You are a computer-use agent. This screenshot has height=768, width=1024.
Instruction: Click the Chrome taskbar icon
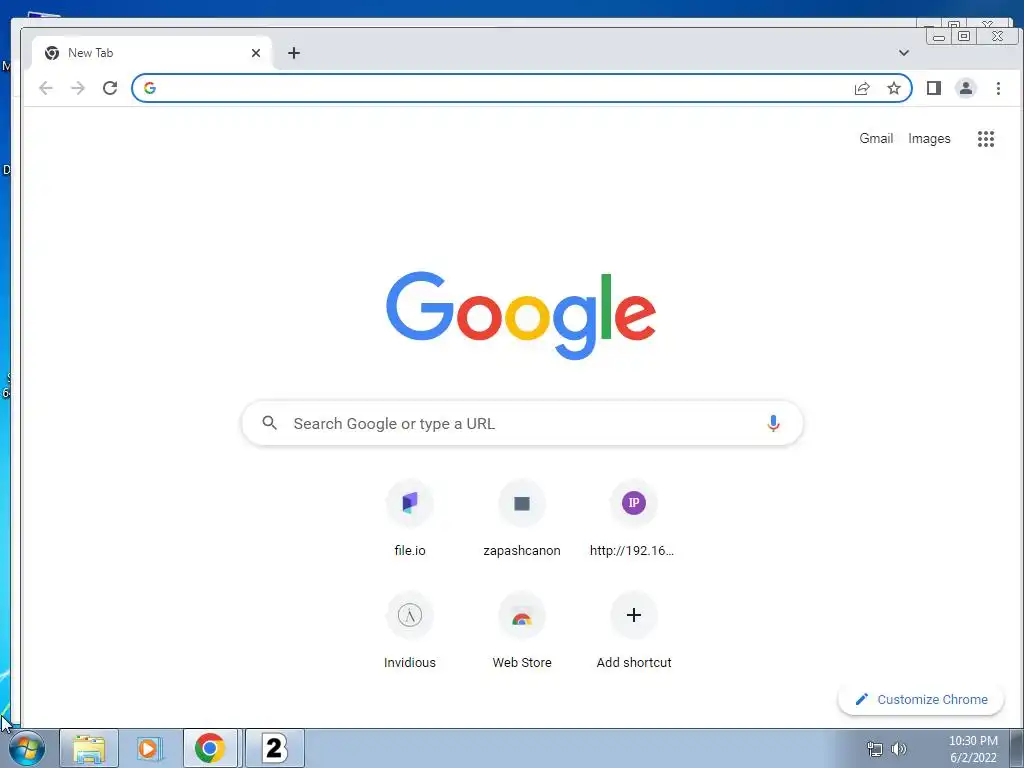click(210, 748)
